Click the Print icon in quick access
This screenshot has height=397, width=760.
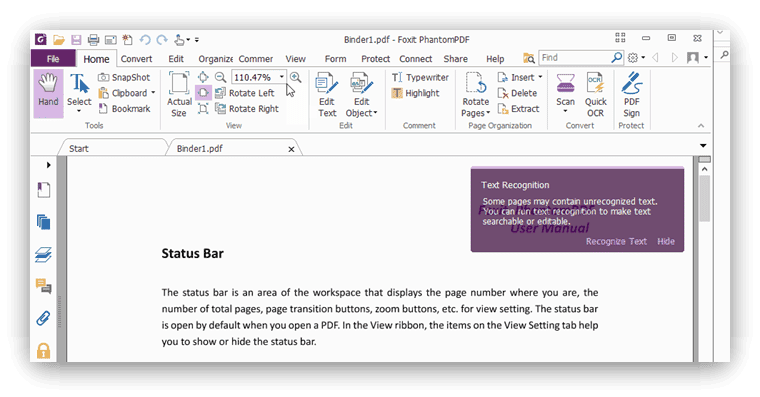[93, 40]
